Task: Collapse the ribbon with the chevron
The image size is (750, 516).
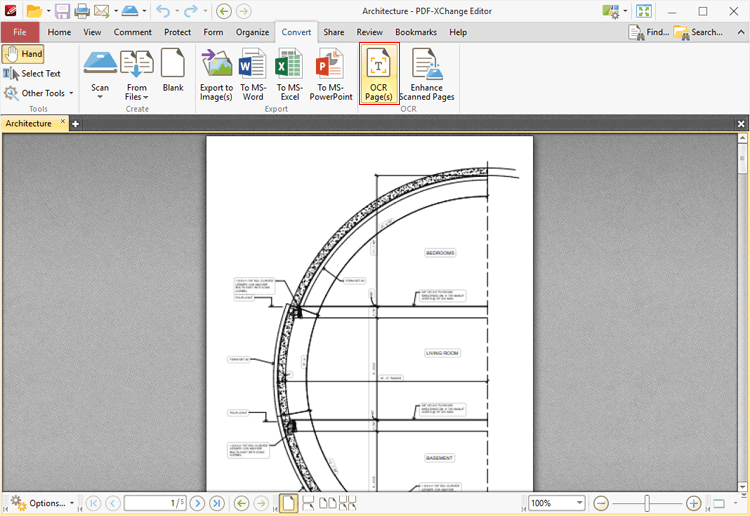Action: coord(741,32)
